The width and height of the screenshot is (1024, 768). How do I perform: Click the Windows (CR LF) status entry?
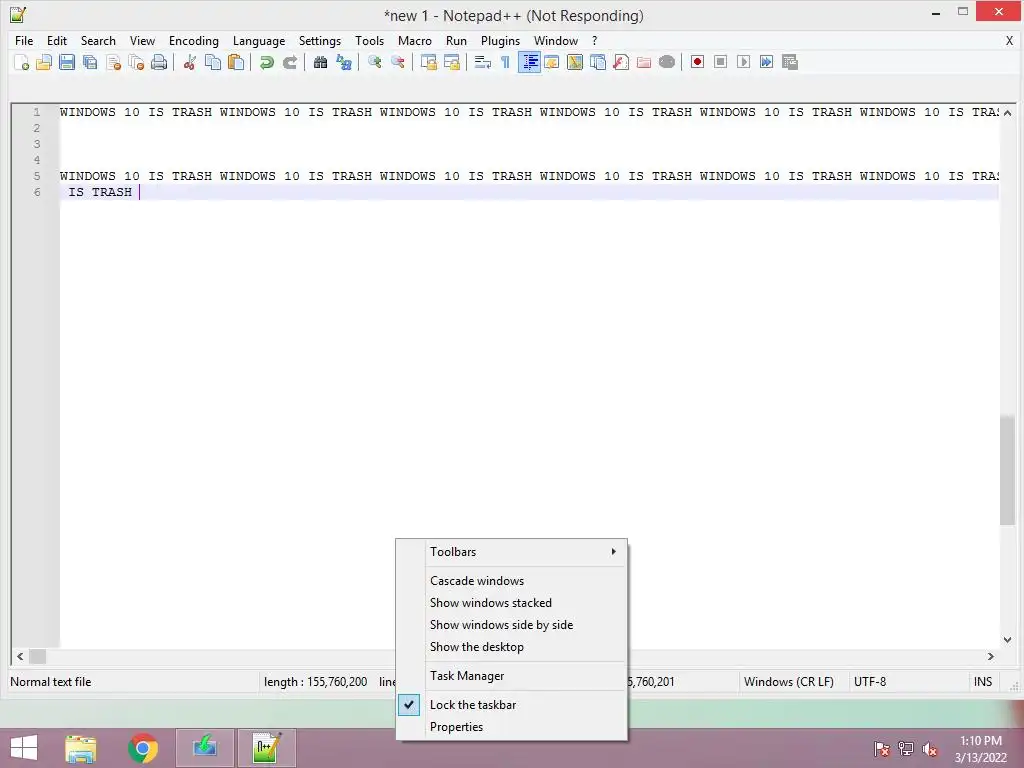tap(789, 682)
